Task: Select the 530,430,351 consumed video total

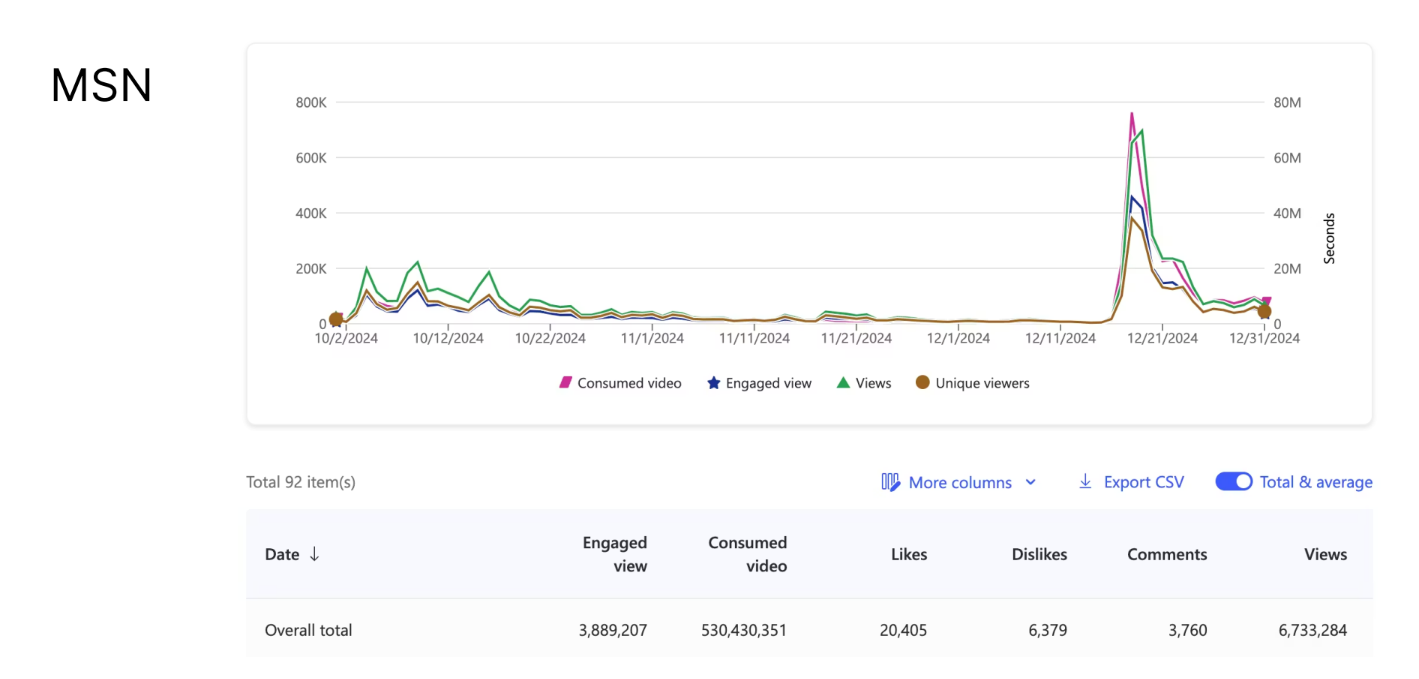Action: click(744, 630)
